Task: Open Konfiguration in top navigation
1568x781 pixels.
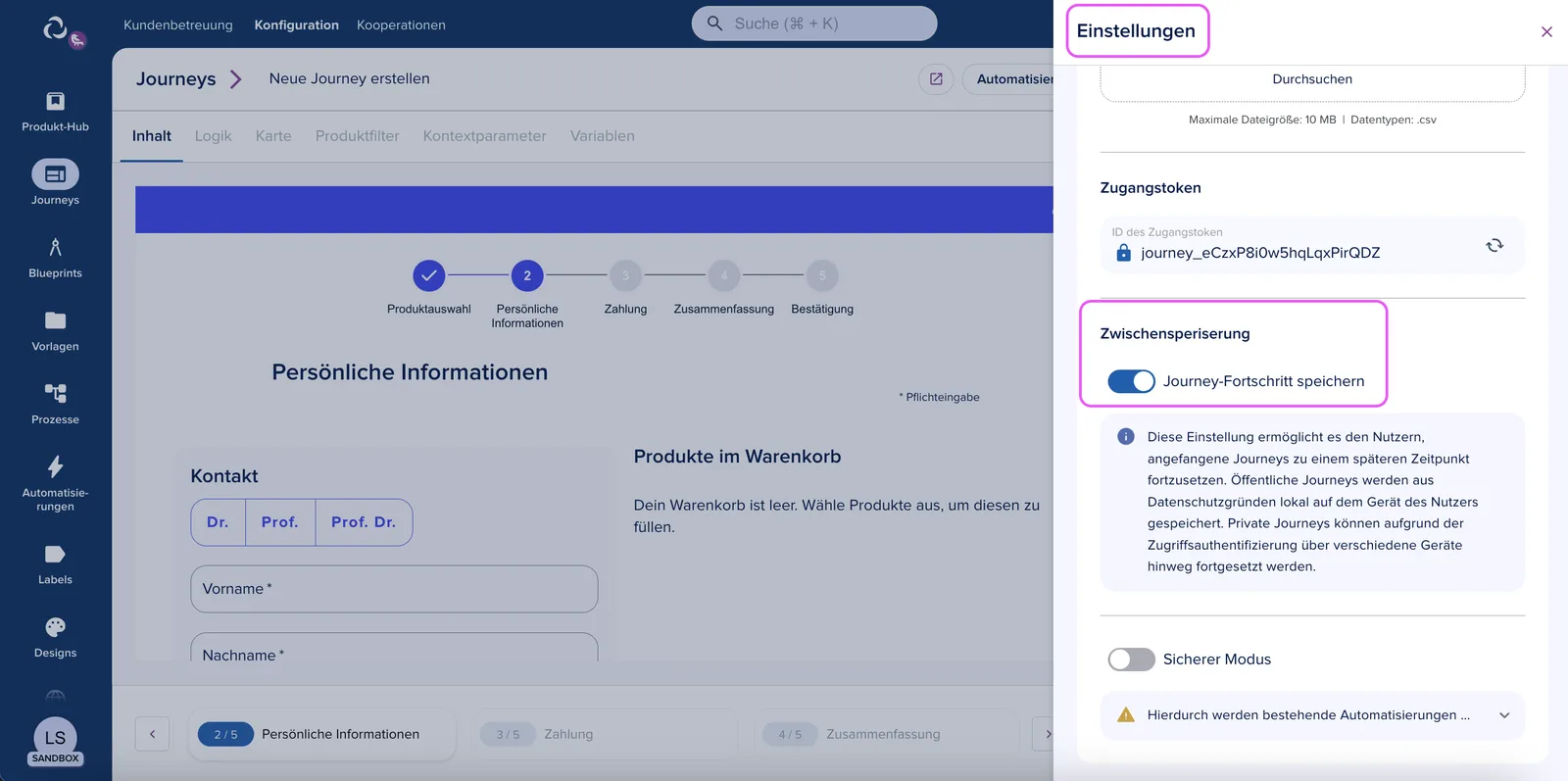Action: (297, 24)
